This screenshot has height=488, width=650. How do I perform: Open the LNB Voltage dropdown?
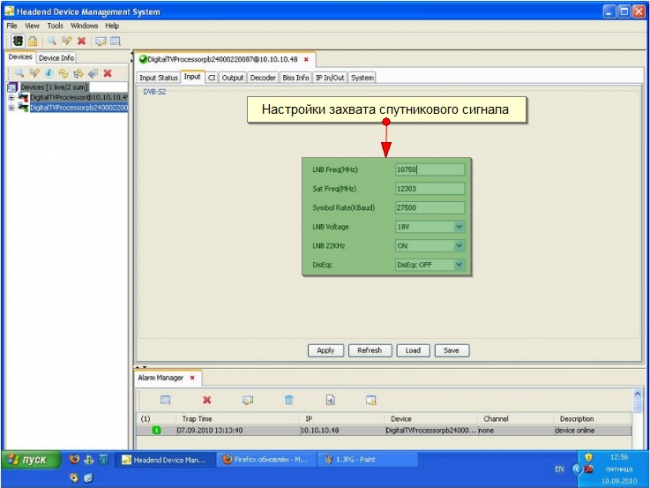pyautogui.click(x=459, y=227)
